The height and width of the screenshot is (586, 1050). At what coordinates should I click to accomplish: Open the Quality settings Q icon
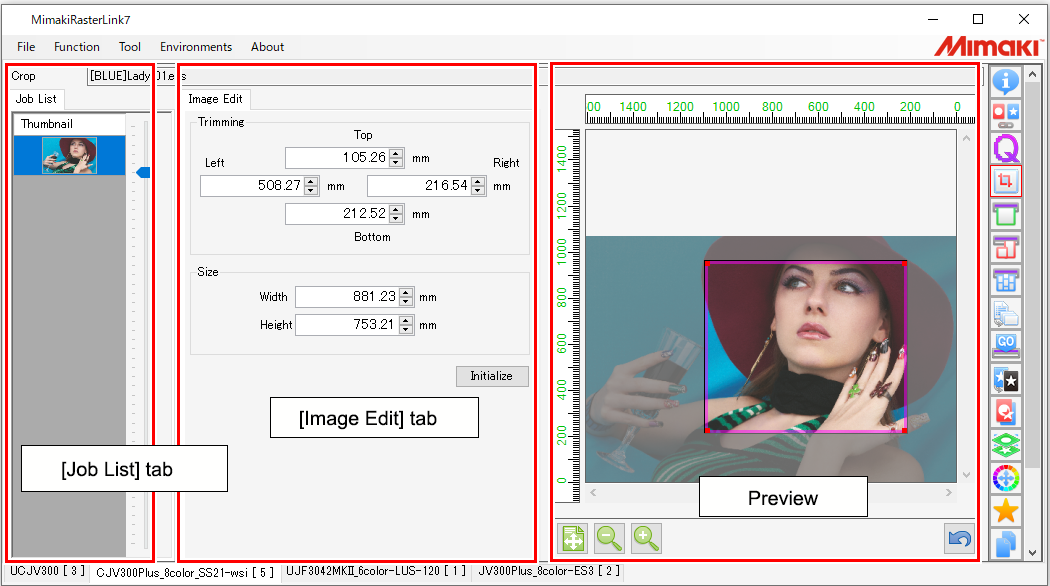click(x=1007, y=148)
